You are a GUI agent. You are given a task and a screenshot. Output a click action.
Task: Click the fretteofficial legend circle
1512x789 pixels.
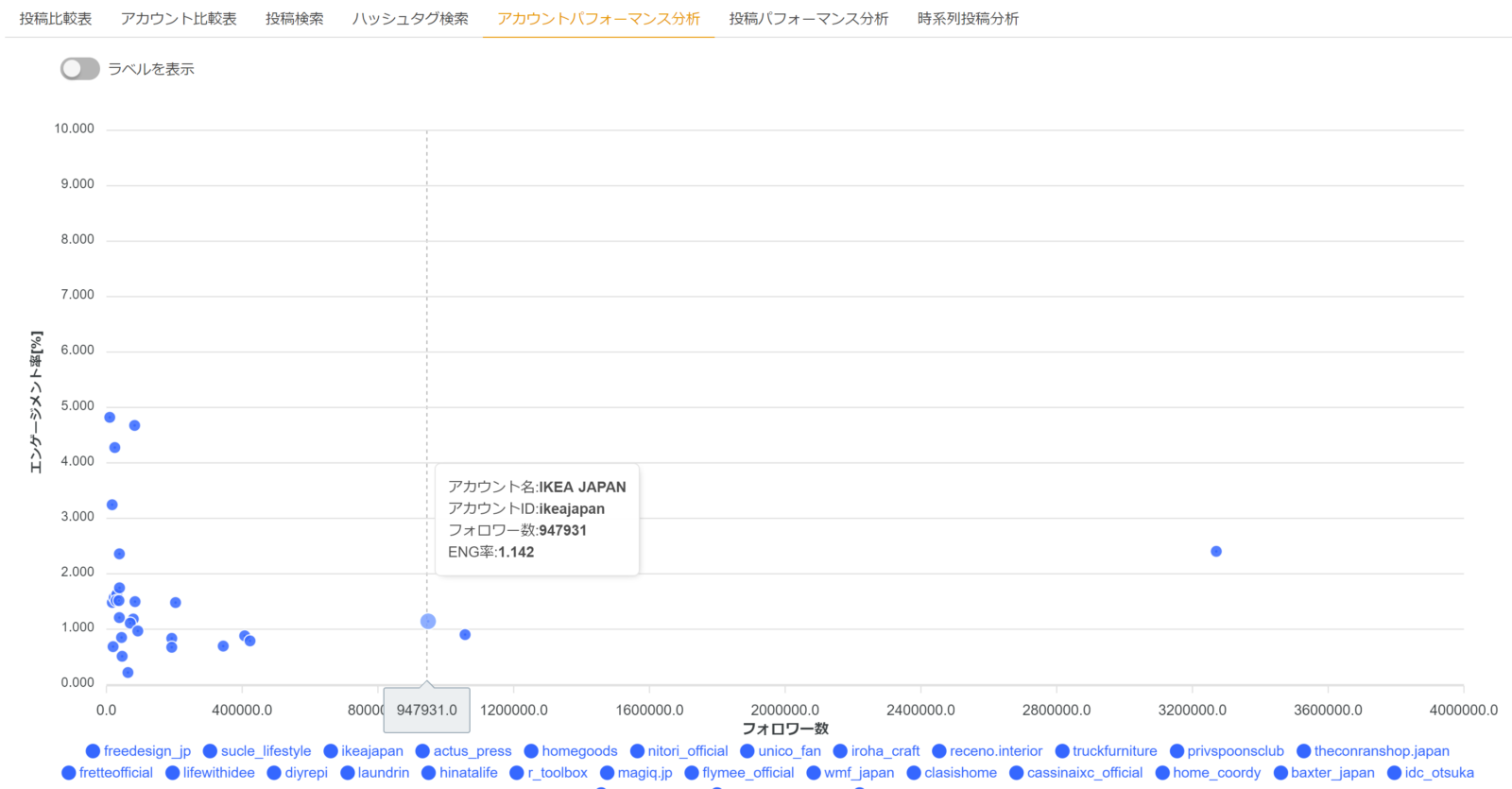[69, 773]
